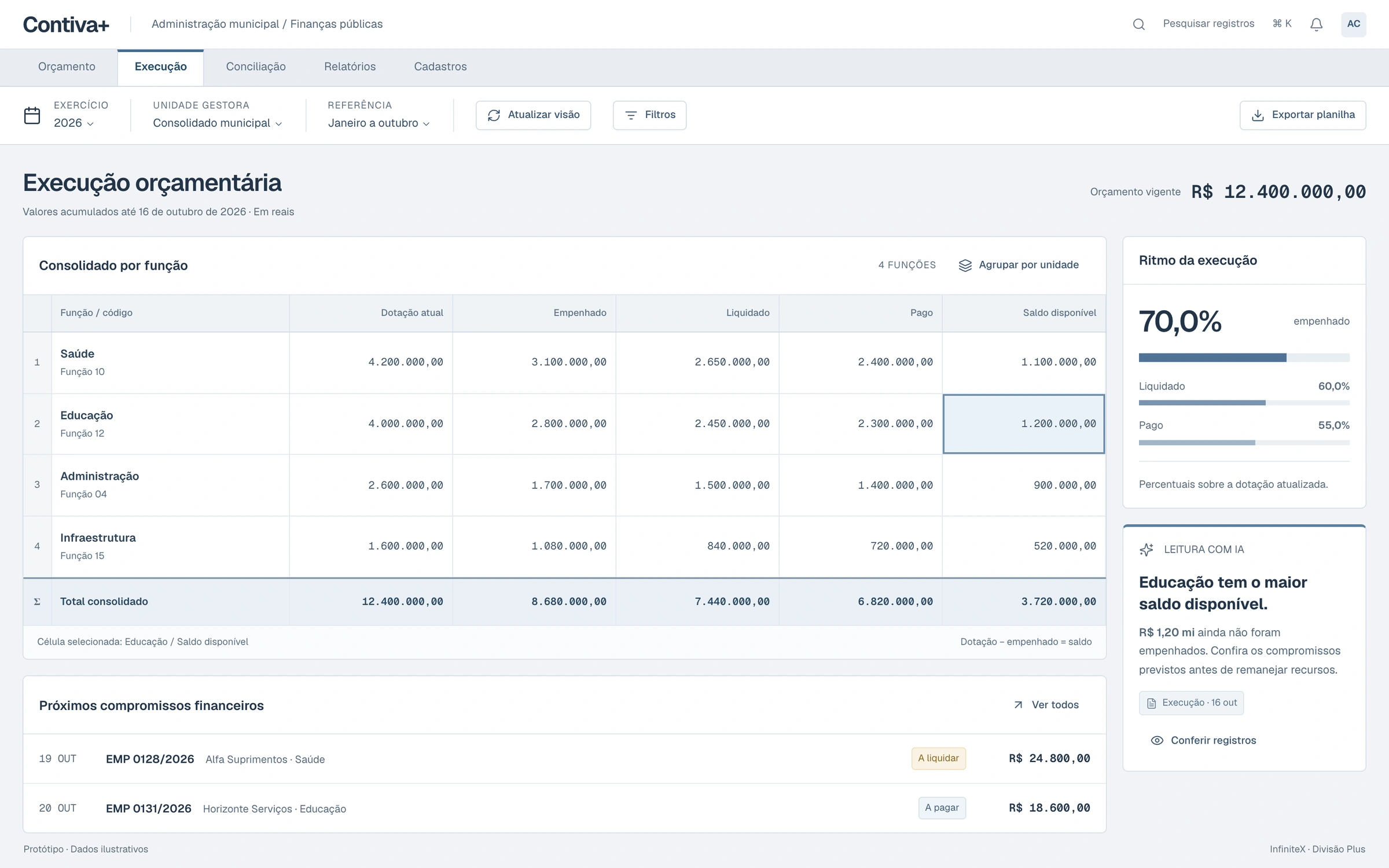Click the search magnifier icon
1389x868 pixels.
click(x=1138, y=24)
